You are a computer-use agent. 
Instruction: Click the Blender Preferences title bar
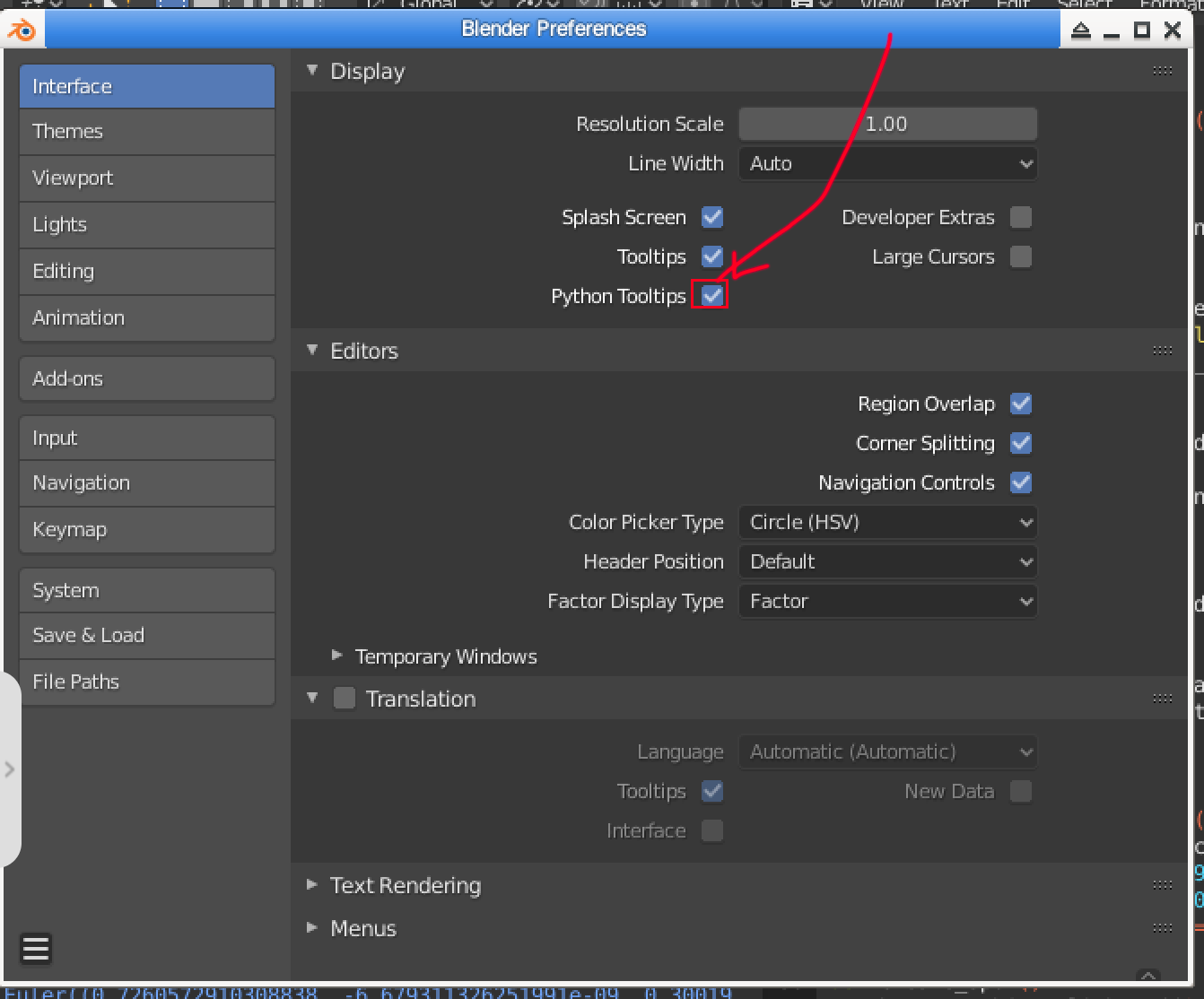553,29
